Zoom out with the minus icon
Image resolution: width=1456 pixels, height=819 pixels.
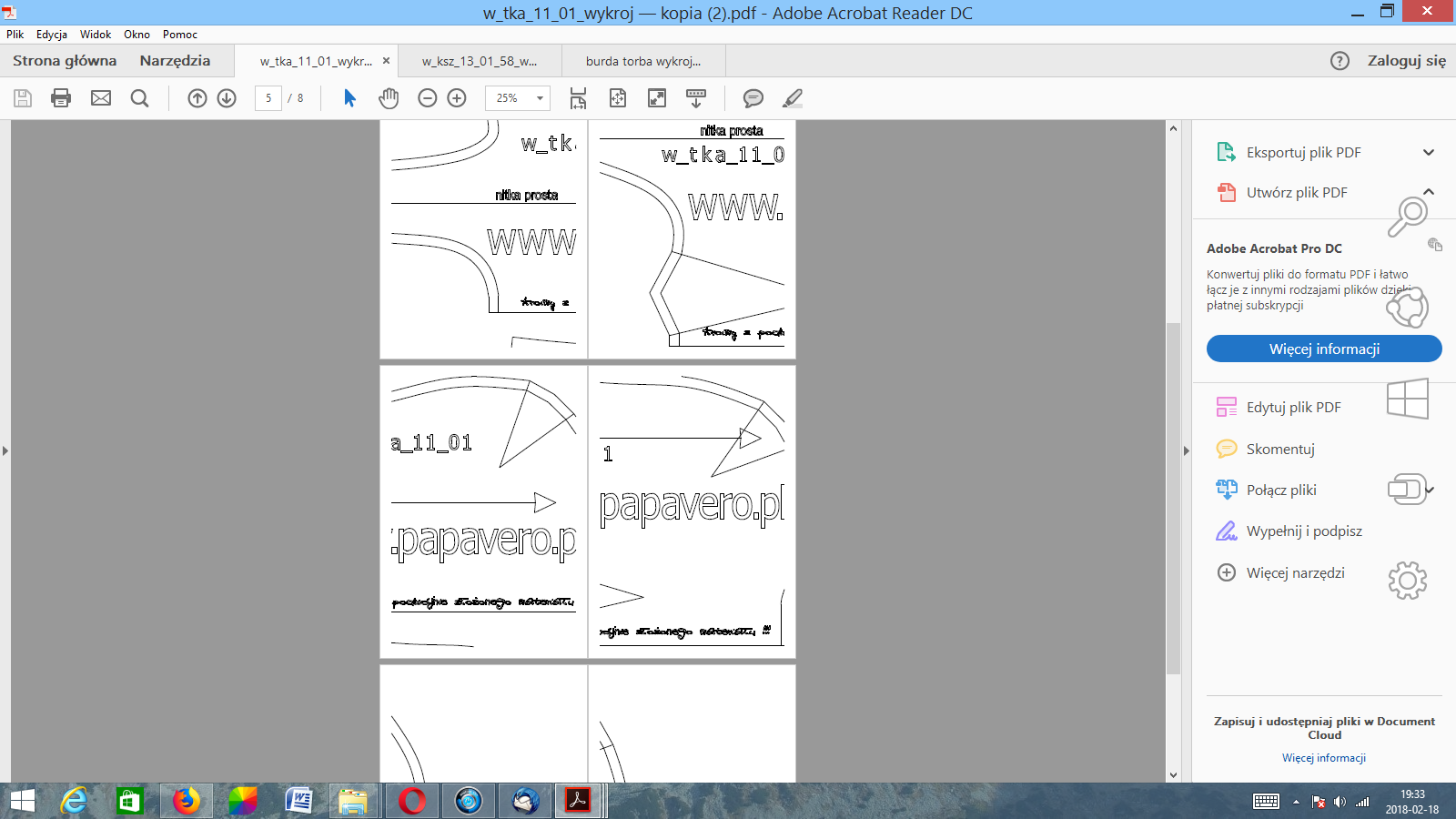[x=427, y=98]
